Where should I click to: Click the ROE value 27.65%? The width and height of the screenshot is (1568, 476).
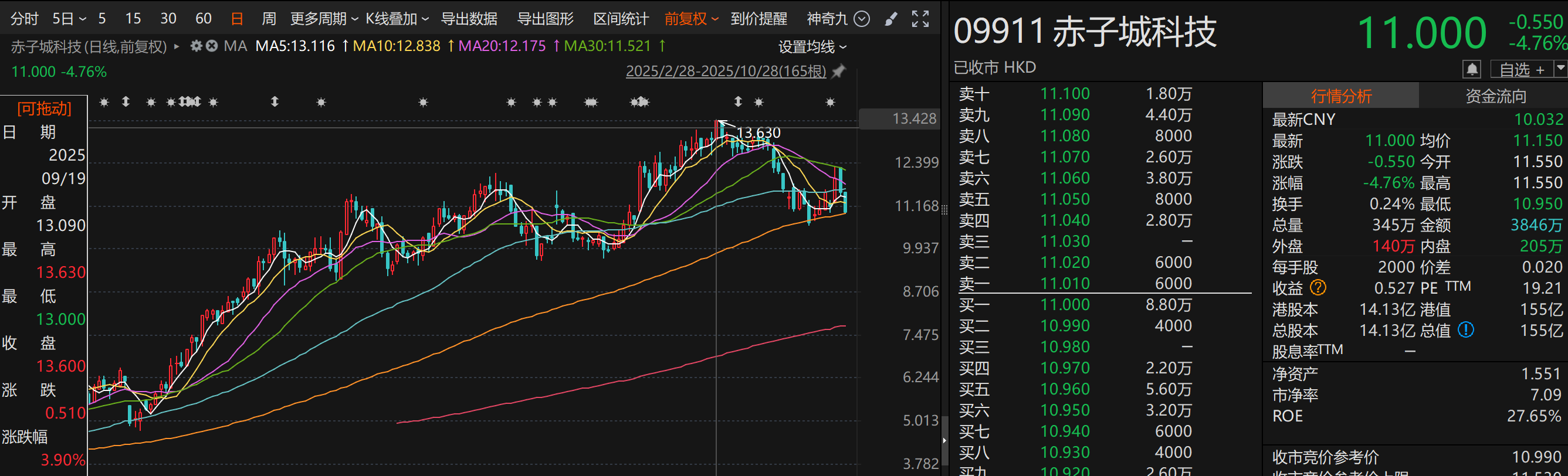coord(1534,416)
